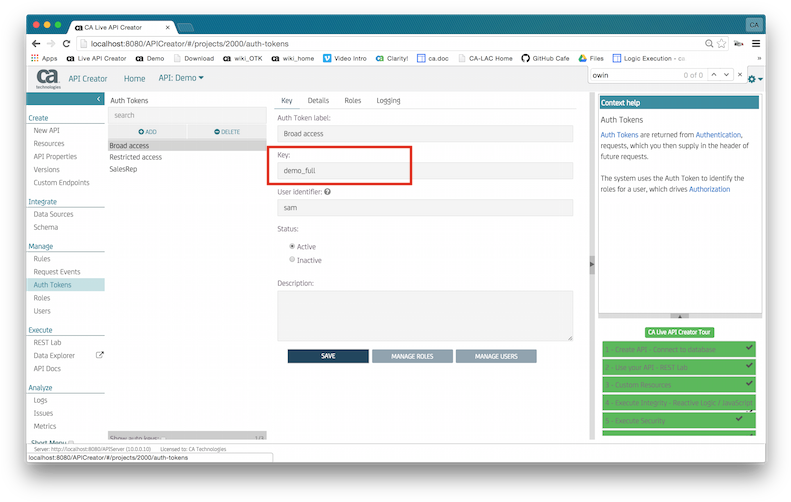Switch to the Logging tab
This screenshot has height=502, width=791.
pyautogui.click(x=388, y=101)
